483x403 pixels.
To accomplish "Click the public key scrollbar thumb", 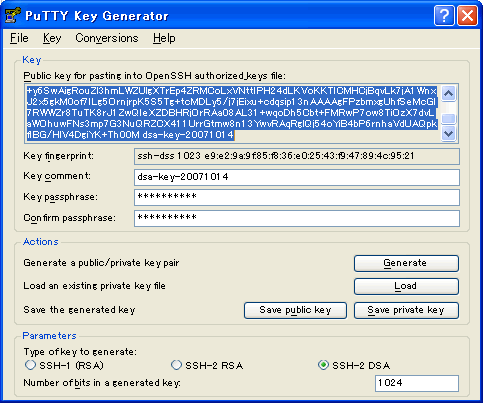I will (x=449, y=119).
